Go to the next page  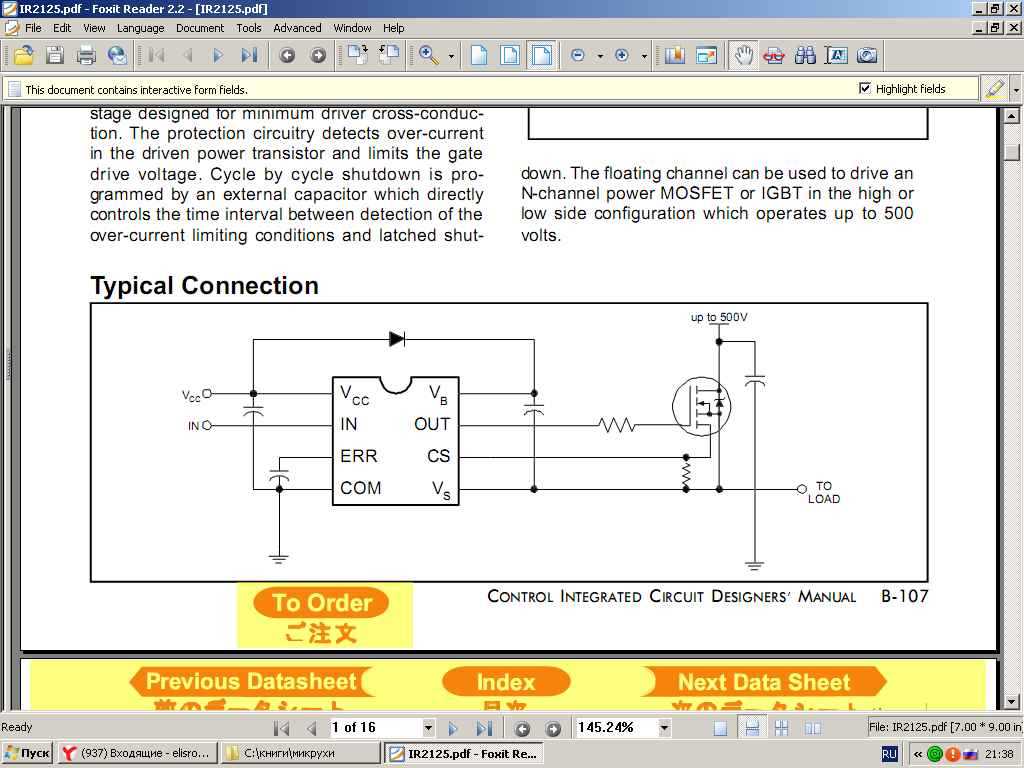[454, 727]
